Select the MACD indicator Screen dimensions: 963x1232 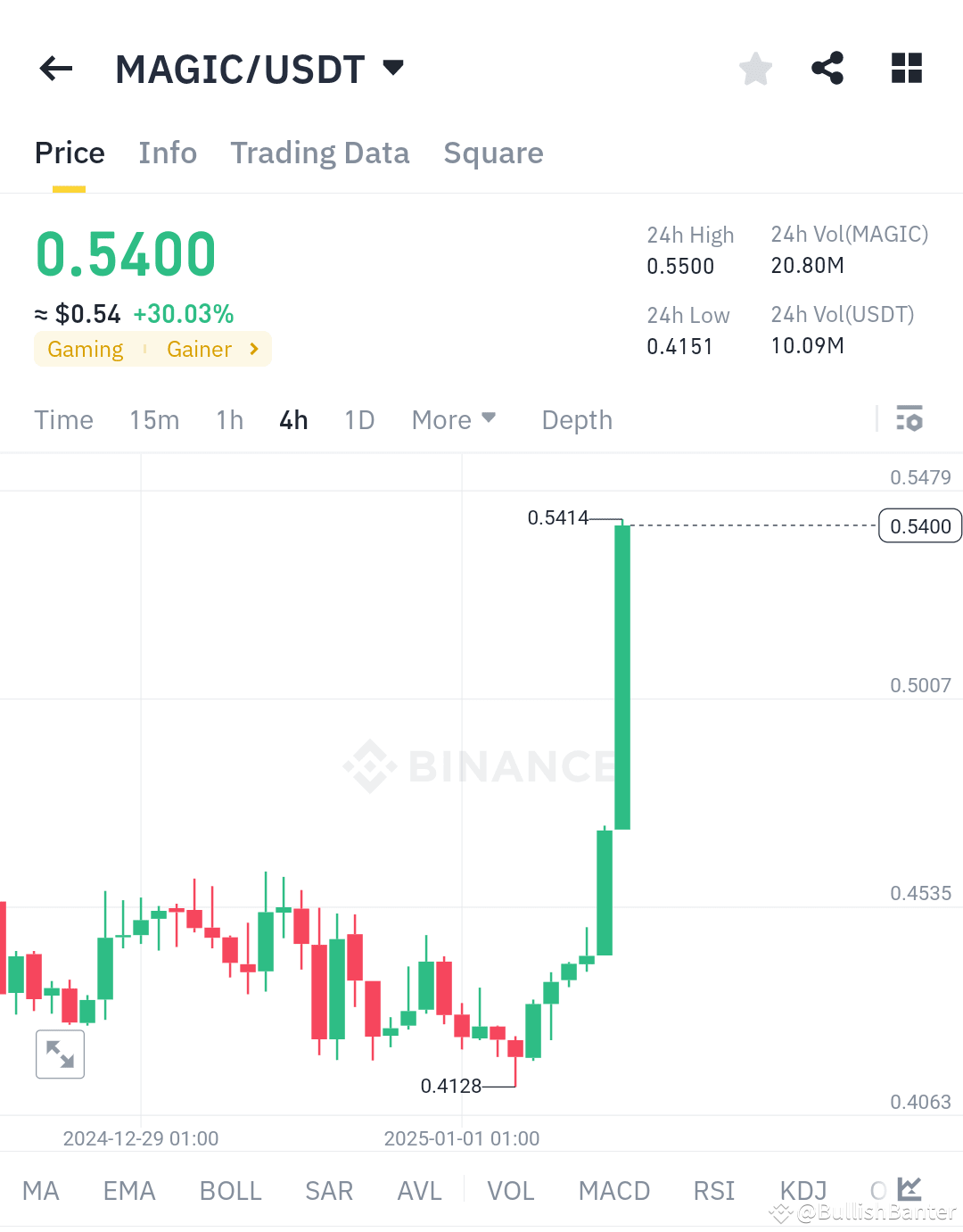[x=613, y=1190]
